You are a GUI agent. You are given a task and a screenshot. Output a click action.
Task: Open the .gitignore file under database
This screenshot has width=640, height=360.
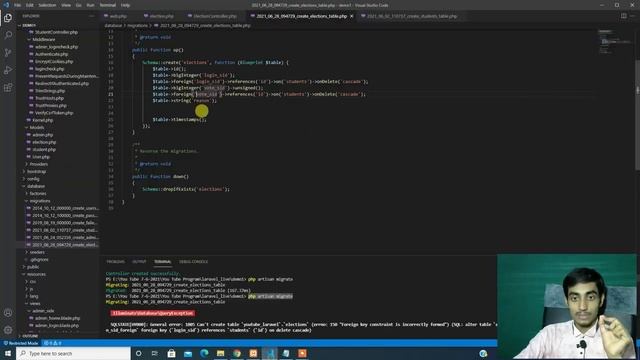click(39, 260)
